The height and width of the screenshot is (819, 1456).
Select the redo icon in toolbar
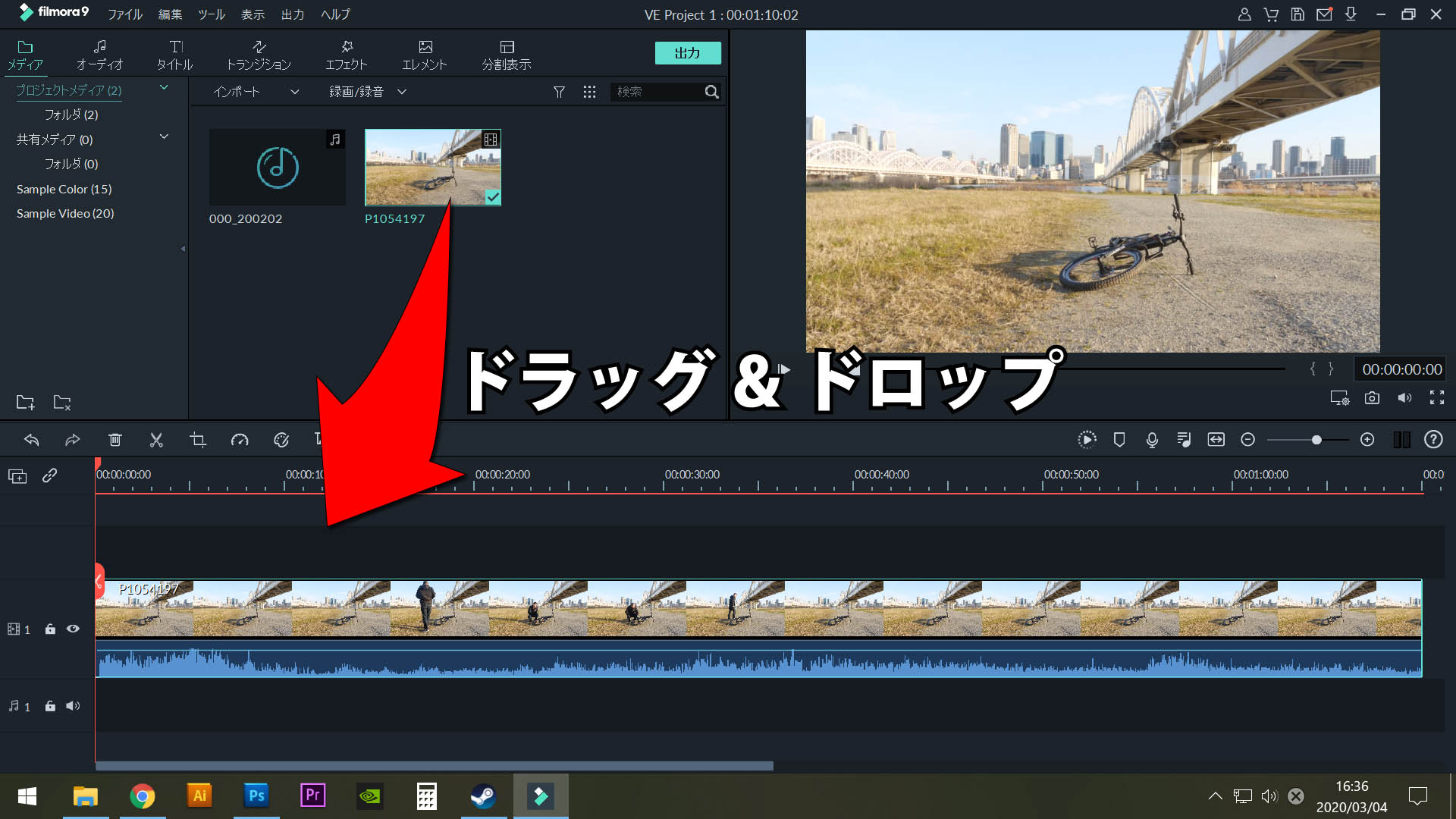tap(72, 440)
